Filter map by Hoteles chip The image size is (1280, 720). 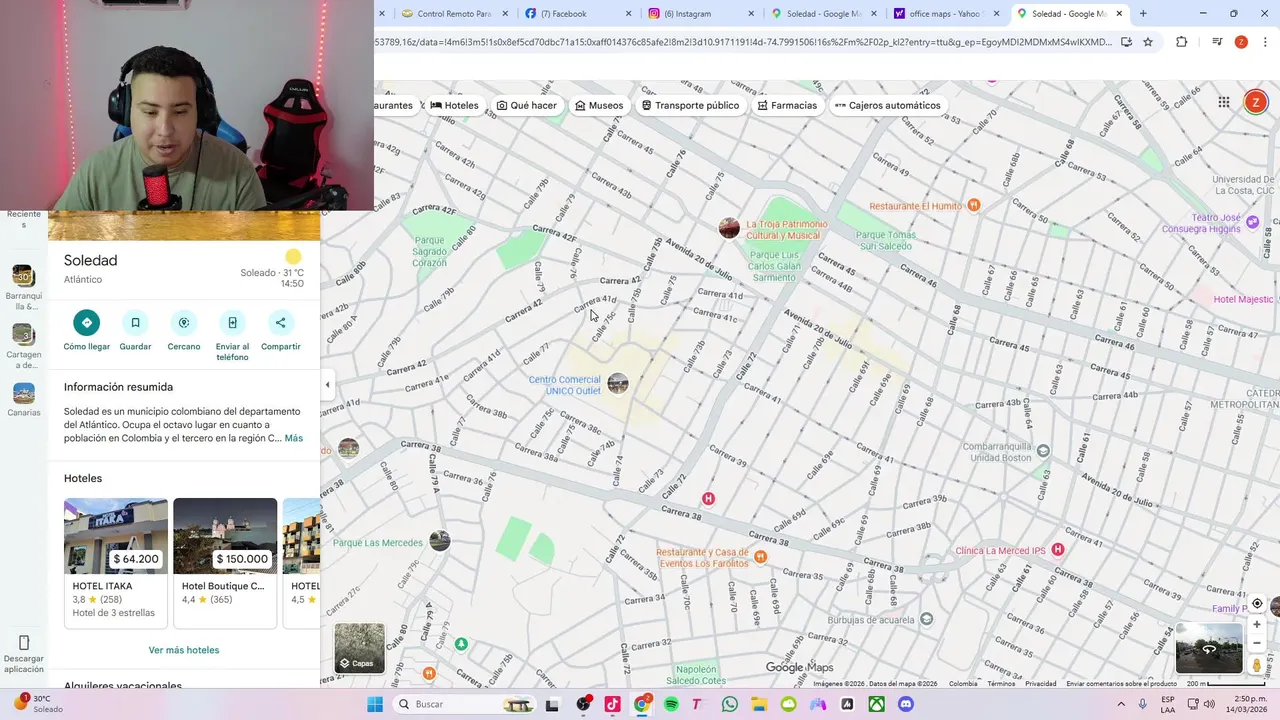coord(455,105)
